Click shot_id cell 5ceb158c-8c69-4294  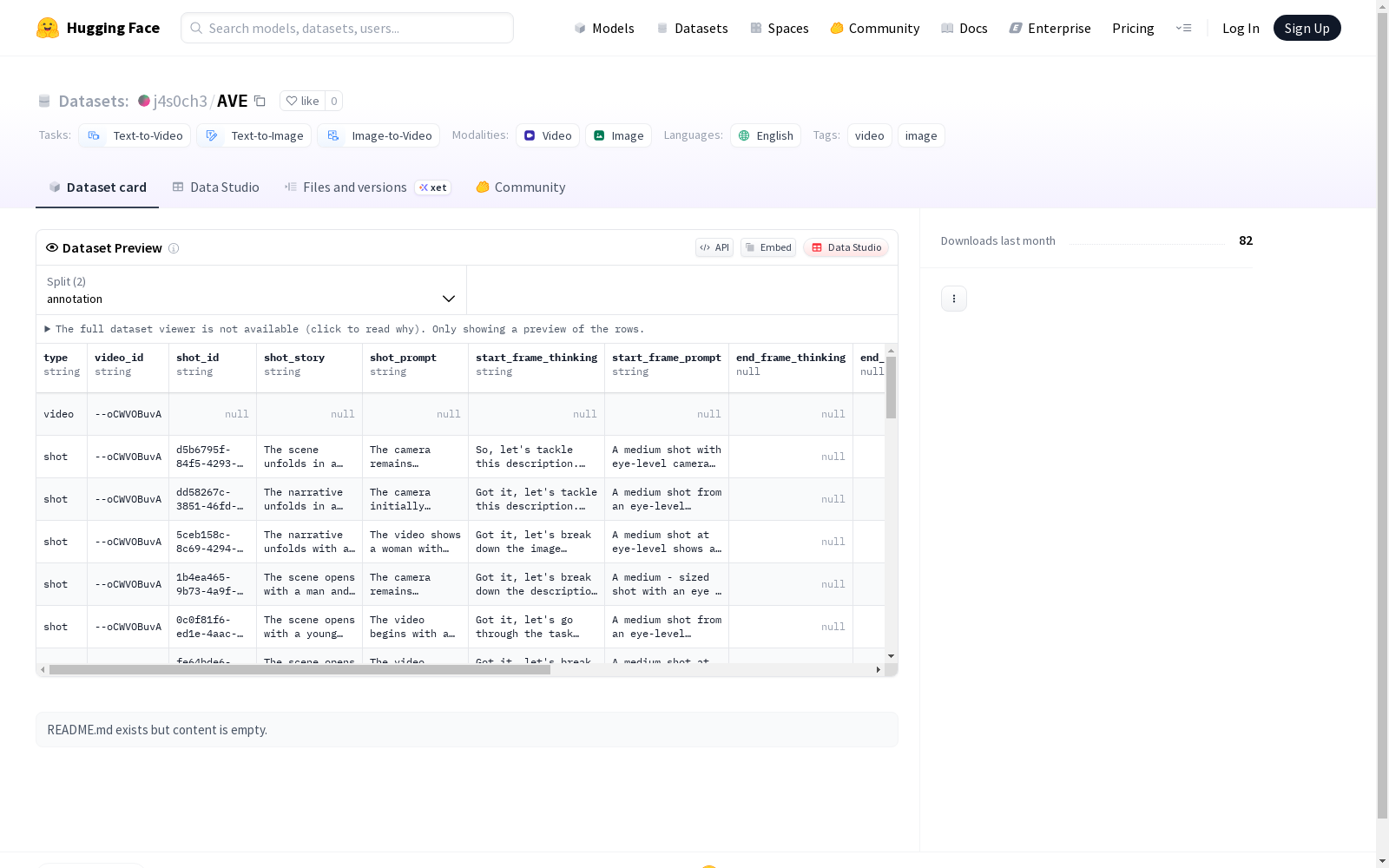[x=213, y=542]
